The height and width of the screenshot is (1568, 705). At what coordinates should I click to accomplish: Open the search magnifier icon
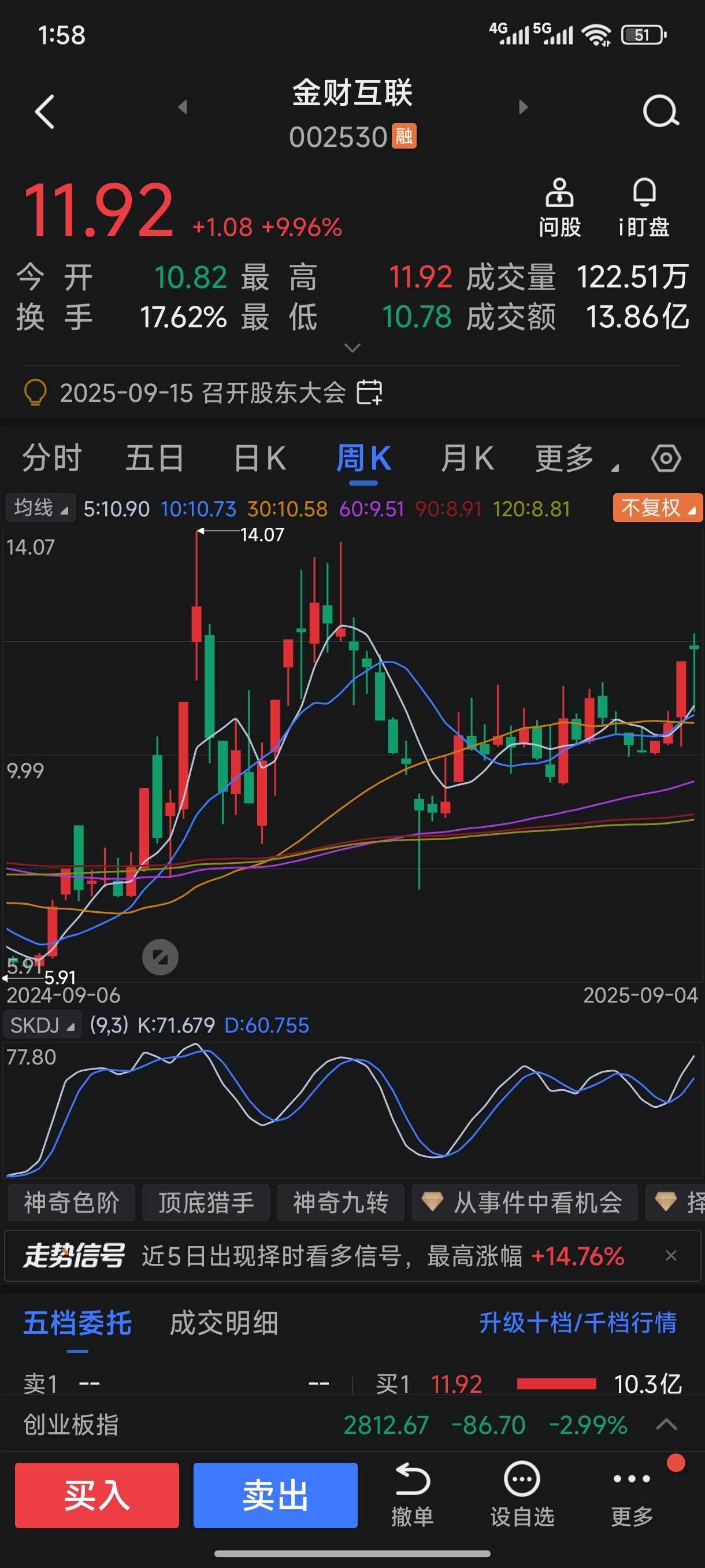pyautogui.click(x=661, y=111)
